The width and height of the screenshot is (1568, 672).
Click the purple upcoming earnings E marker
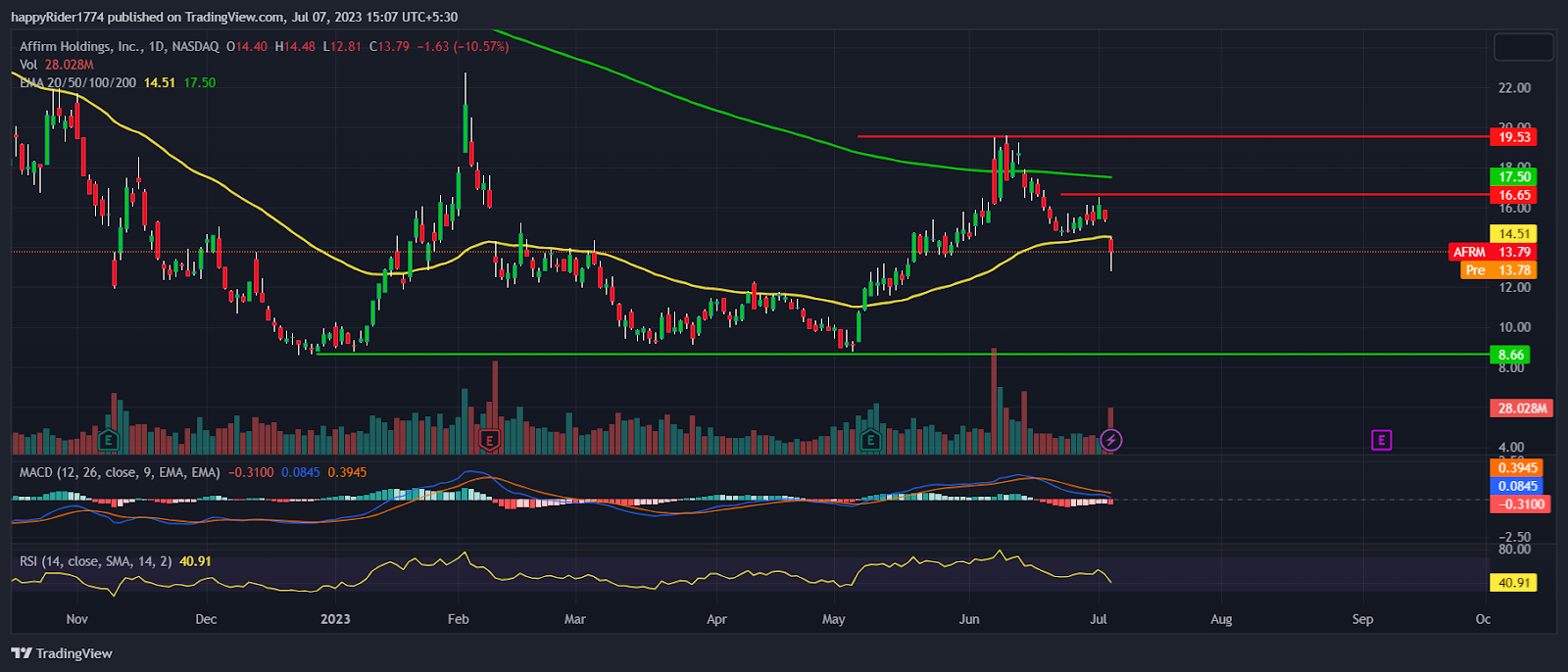tap(1381, 440)
